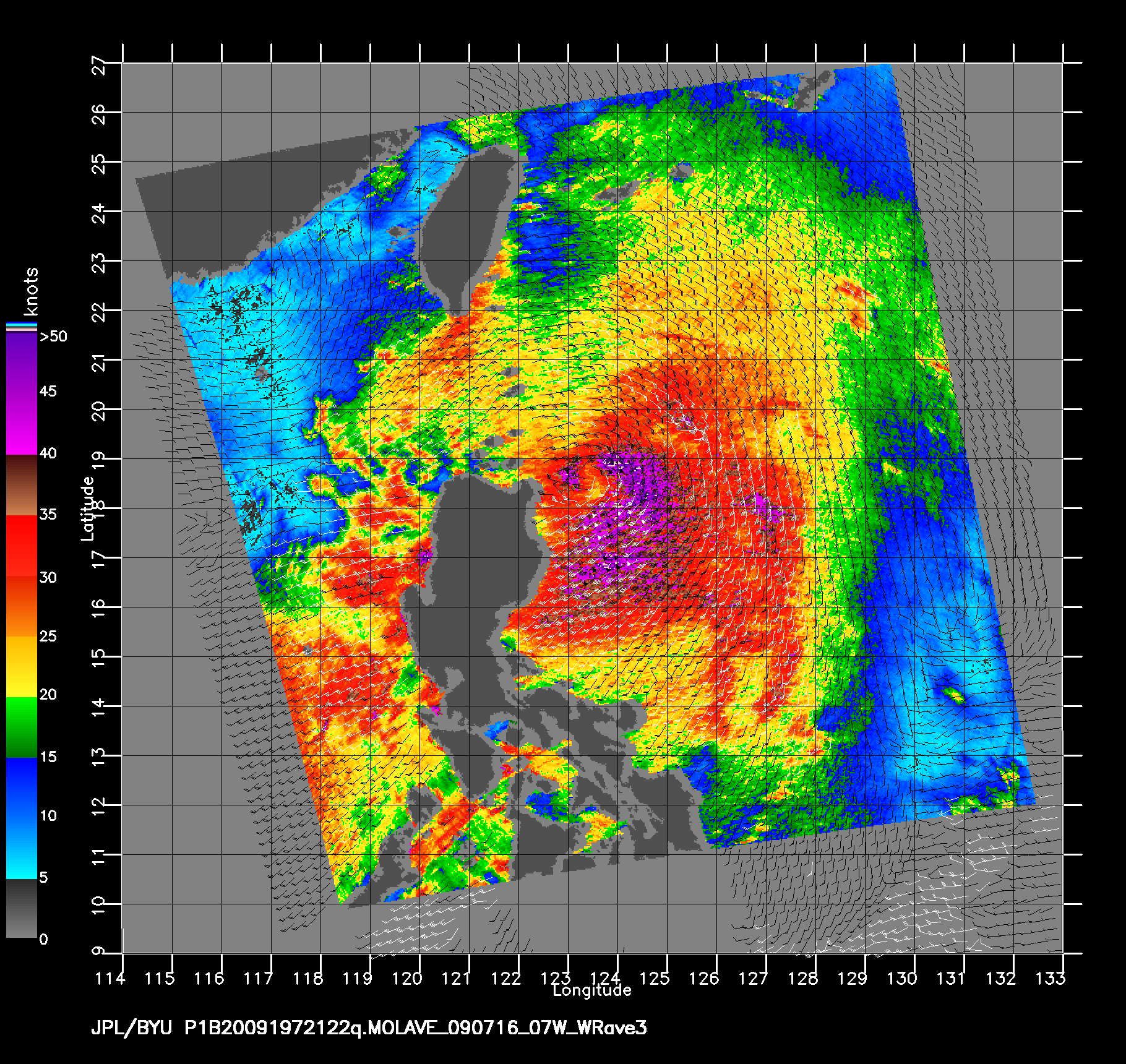Click the longitude tick label '118'
The width and height of the screenshot is (1126, 1064).
[307, 979]
